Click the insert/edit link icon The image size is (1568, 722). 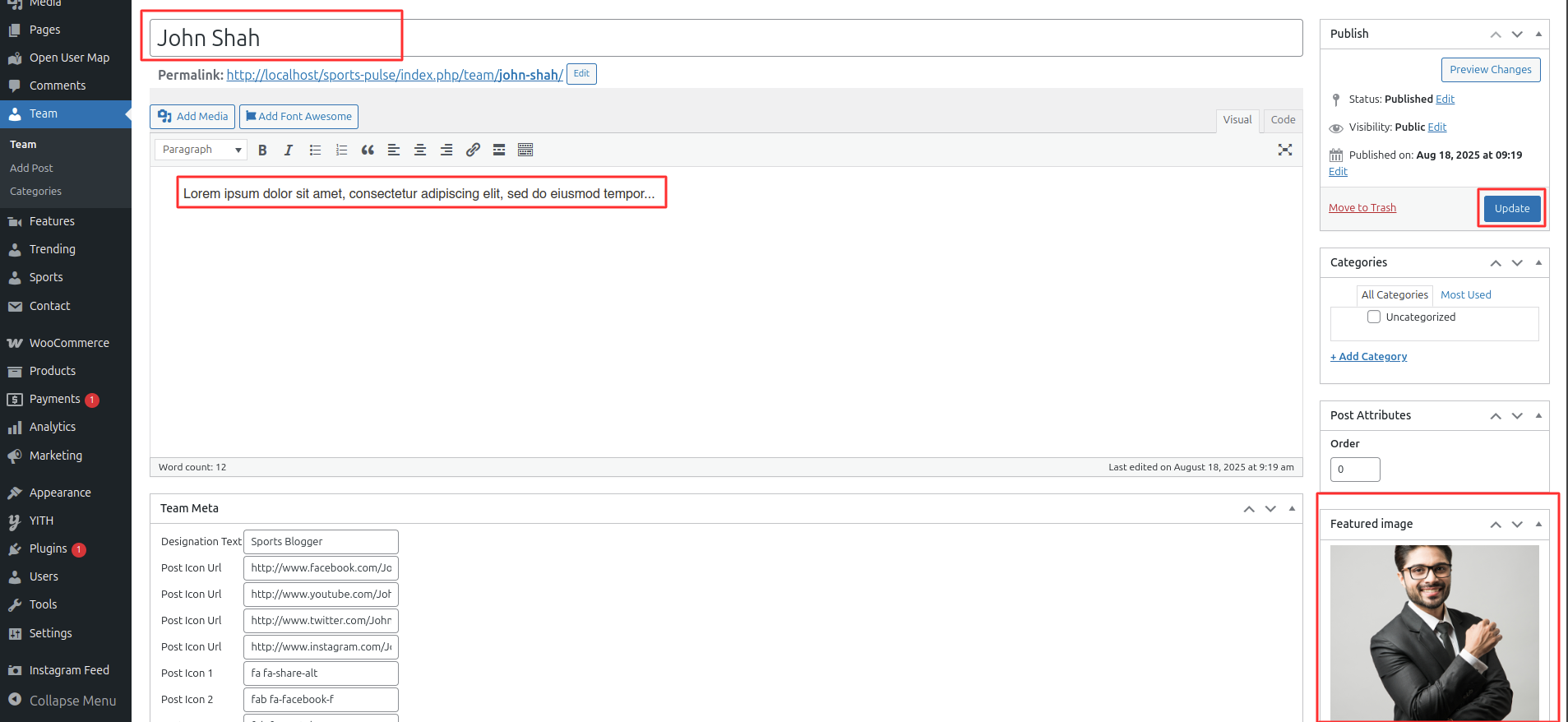click(x=473, y=150)
